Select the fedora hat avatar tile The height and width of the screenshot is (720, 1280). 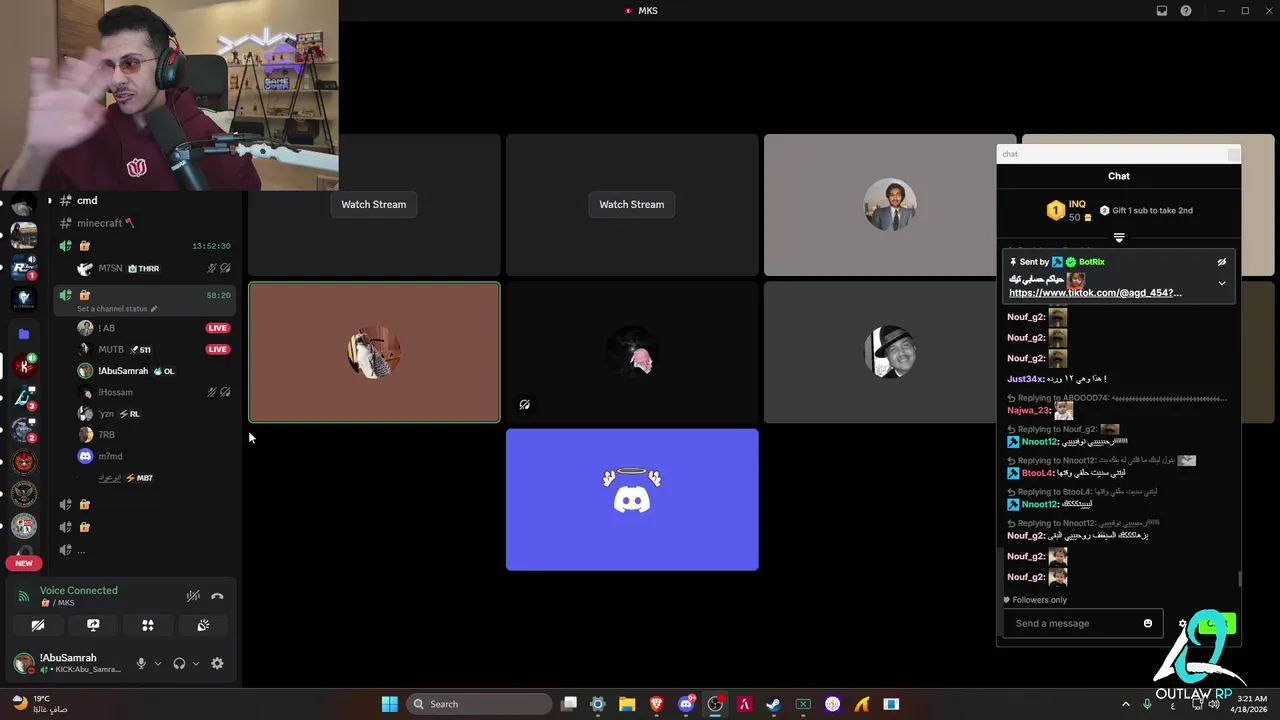(880, 352)
